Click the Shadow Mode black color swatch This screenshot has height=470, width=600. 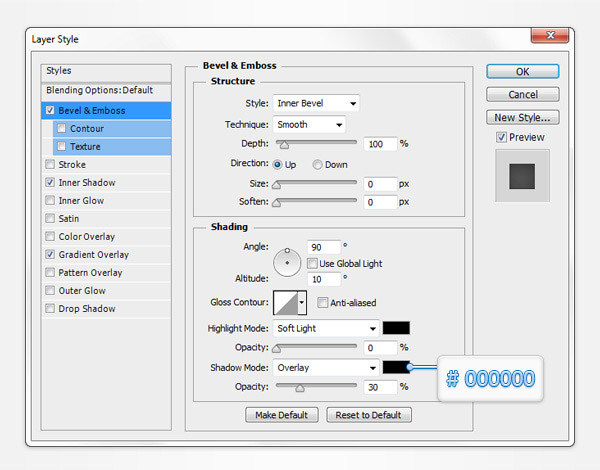click(396, 368)
